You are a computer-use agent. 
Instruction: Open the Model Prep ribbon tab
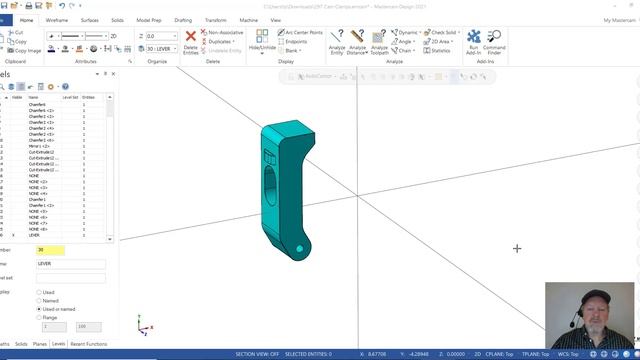click(x=149, y=20)
